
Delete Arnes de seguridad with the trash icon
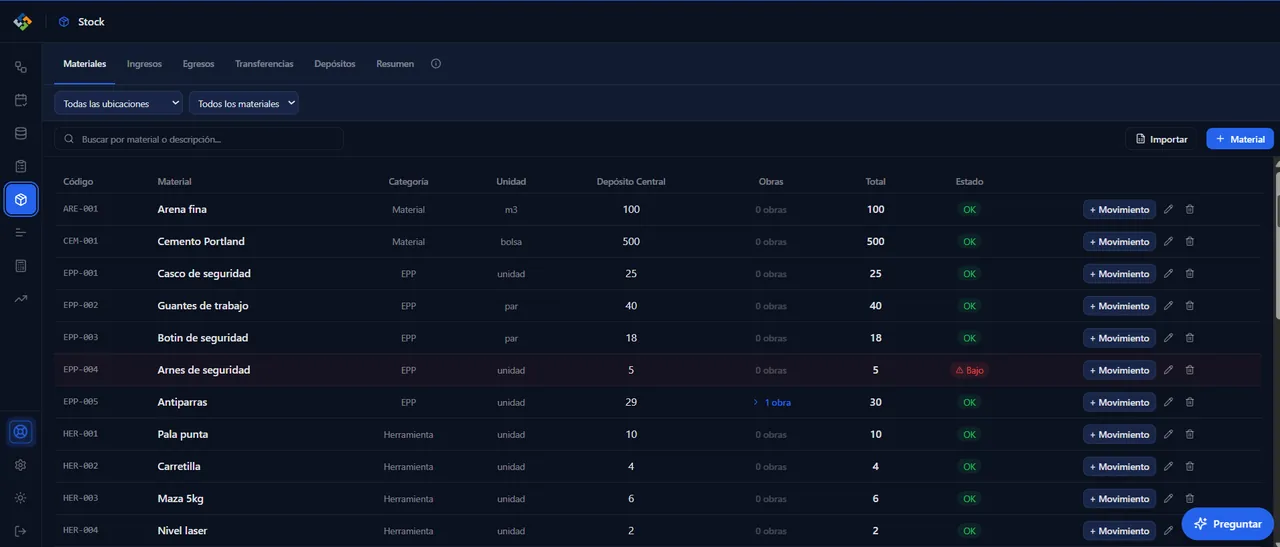pyautogui.click(x=1190, y=370)
